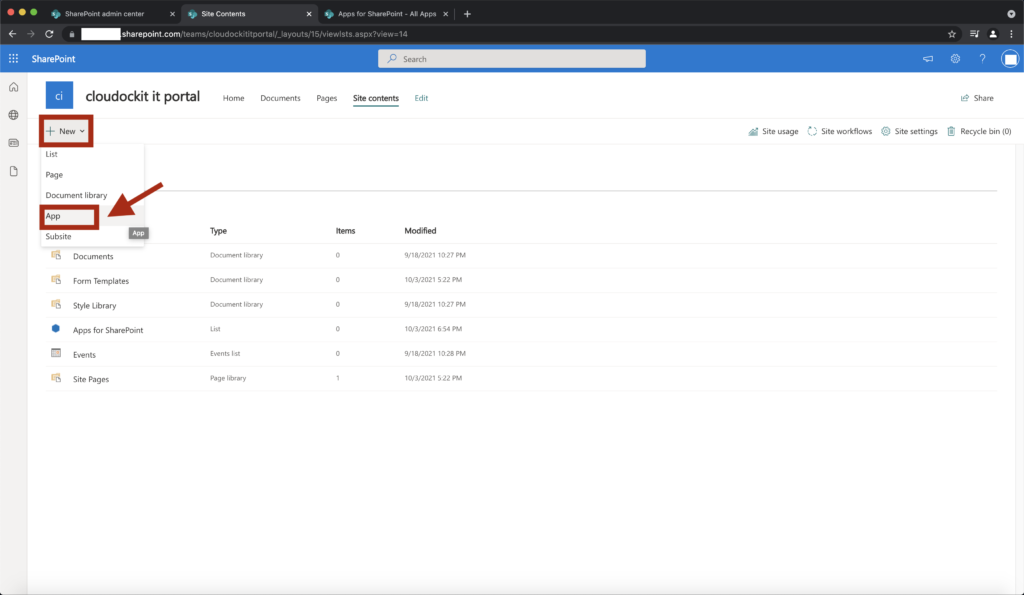The image size is (1024, 595).
Task: Click the page icon in the left sidebar
Action: (x=14, y=171)
